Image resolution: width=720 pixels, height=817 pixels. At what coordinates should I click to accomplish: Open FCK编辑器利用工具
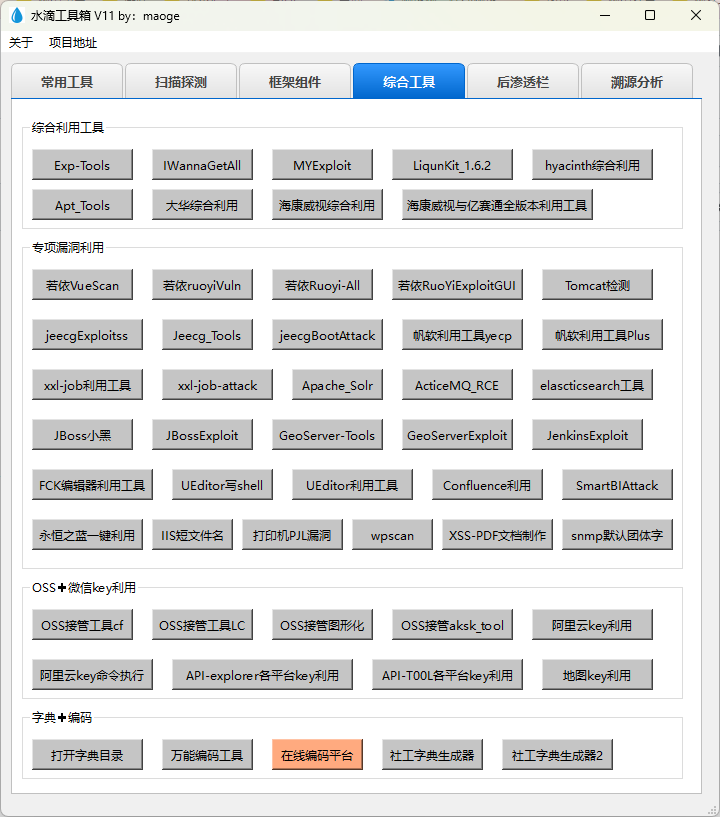[92, 485]
